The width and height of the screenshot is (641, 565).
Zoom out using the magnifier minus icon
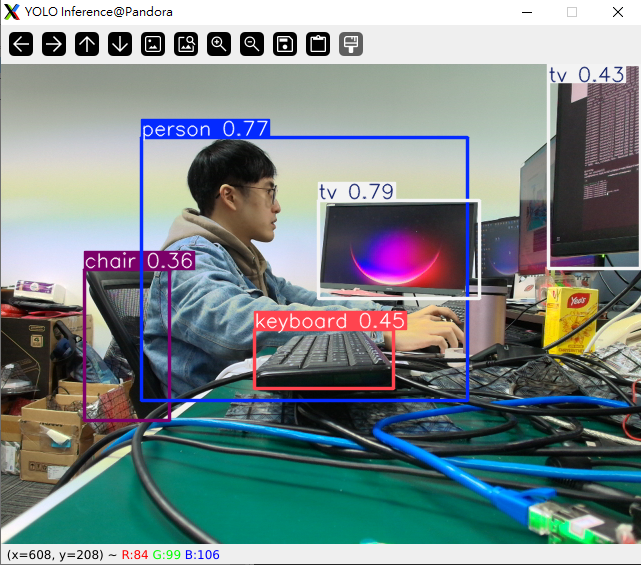tap(252, 44)
